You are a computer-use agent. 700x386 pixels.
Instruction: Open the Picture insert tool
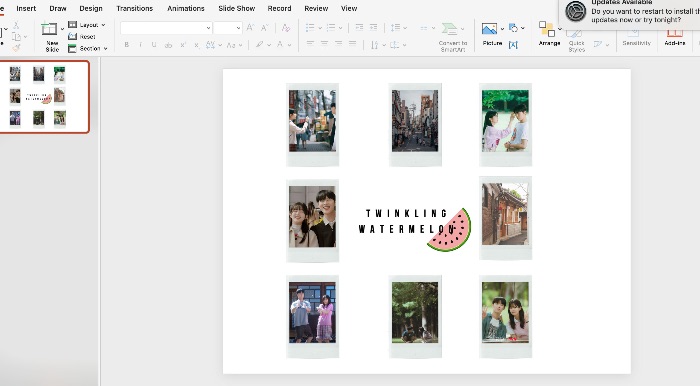pos(489,29)
